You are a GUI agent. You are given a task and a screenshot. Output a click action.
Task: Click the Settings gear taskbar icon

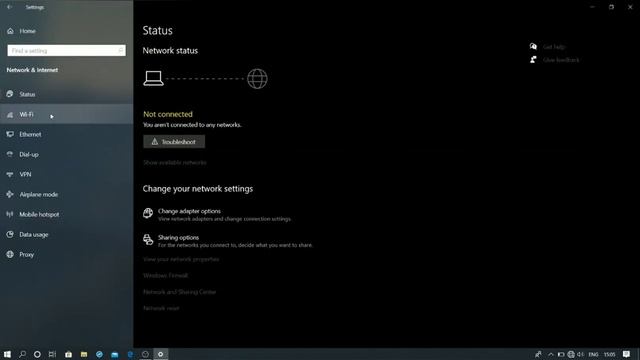pos(160,354)
